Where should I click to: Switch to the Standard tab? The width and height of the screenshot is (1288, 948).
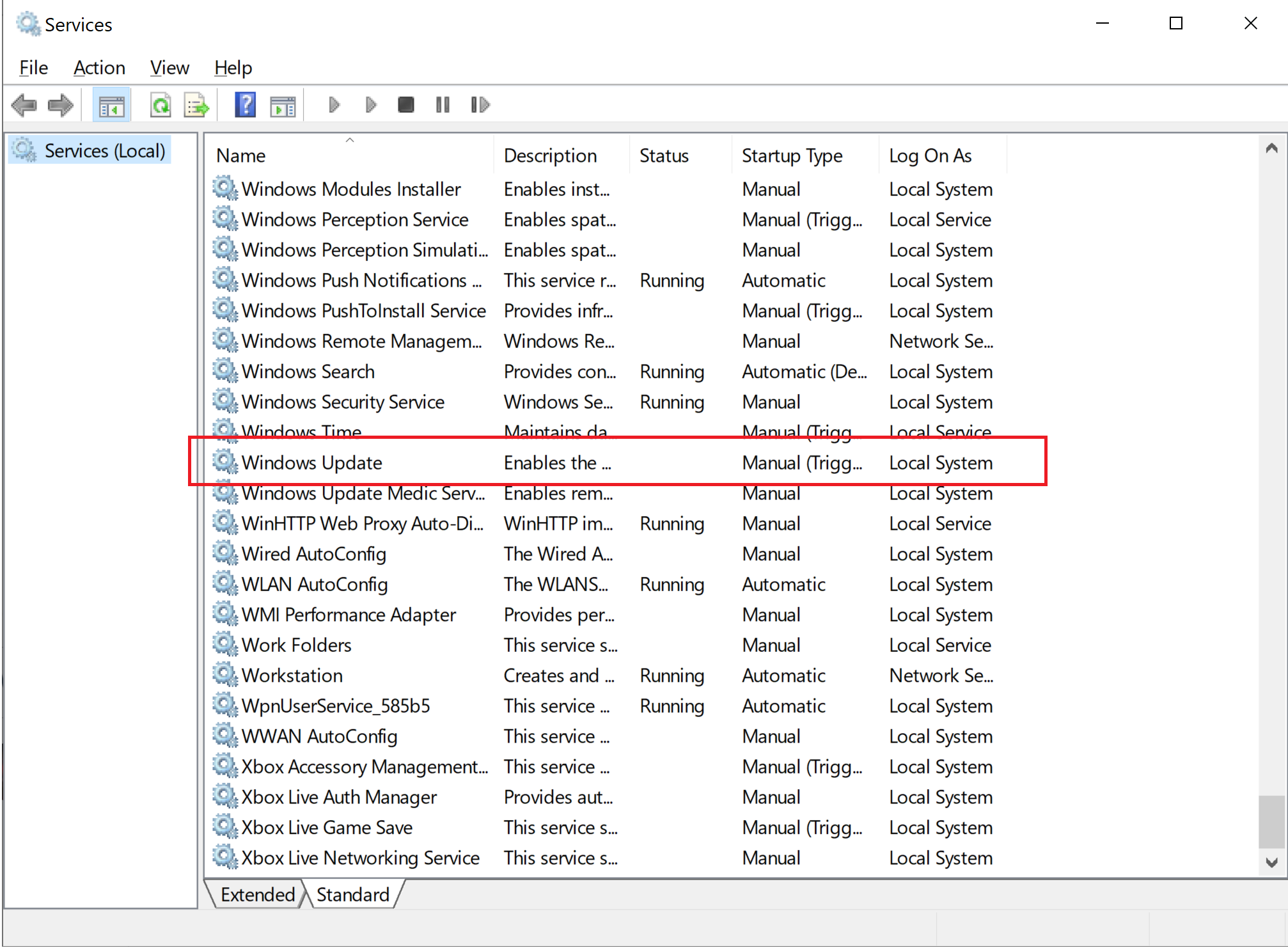point(353,894)
